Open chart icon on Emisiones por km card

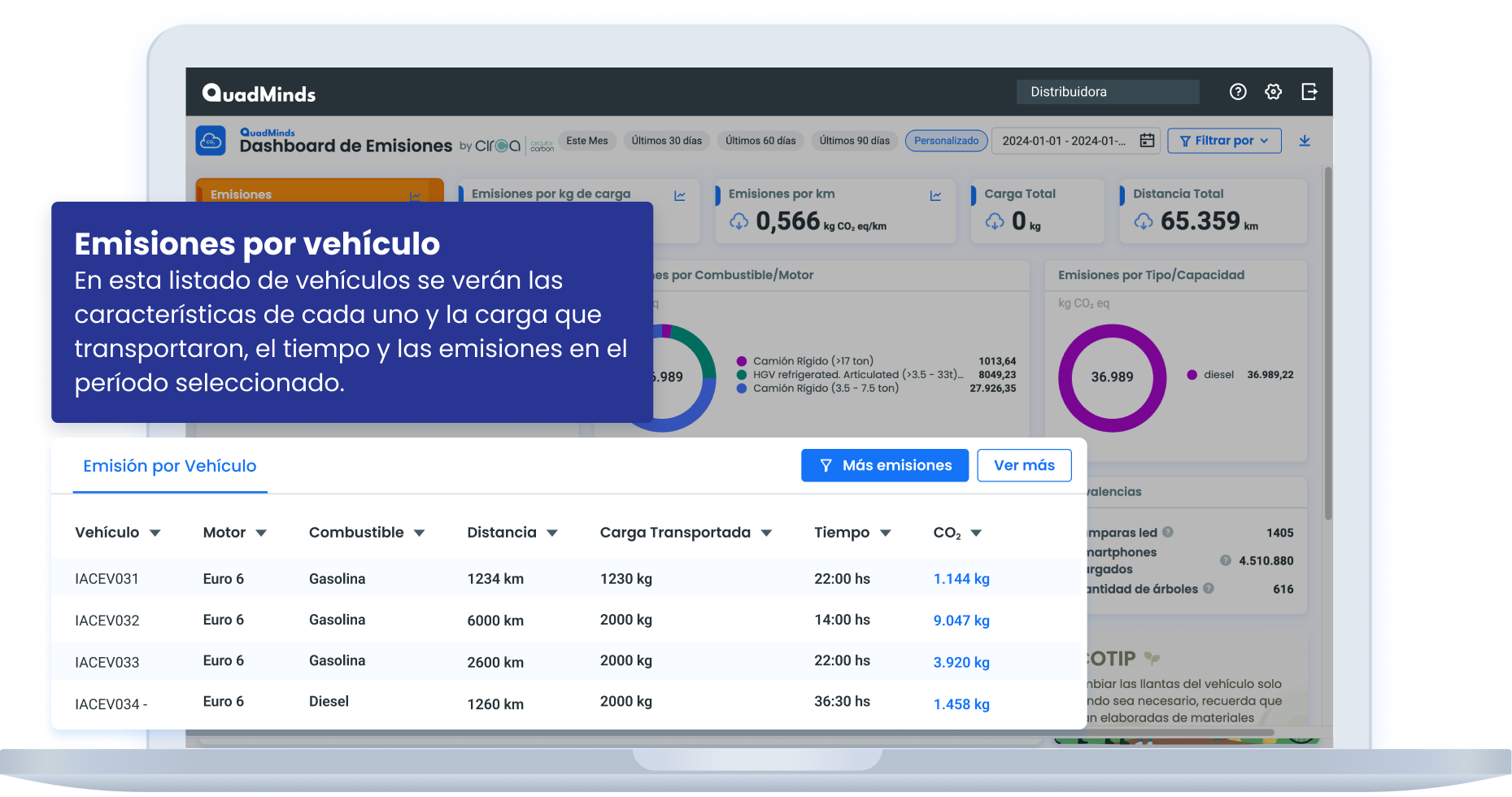click(935, 195)
